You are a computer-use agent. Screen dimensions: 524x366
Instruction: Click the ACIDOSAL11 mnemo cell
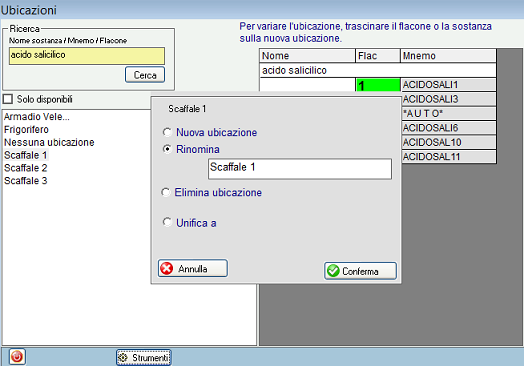tap(448, 156)
